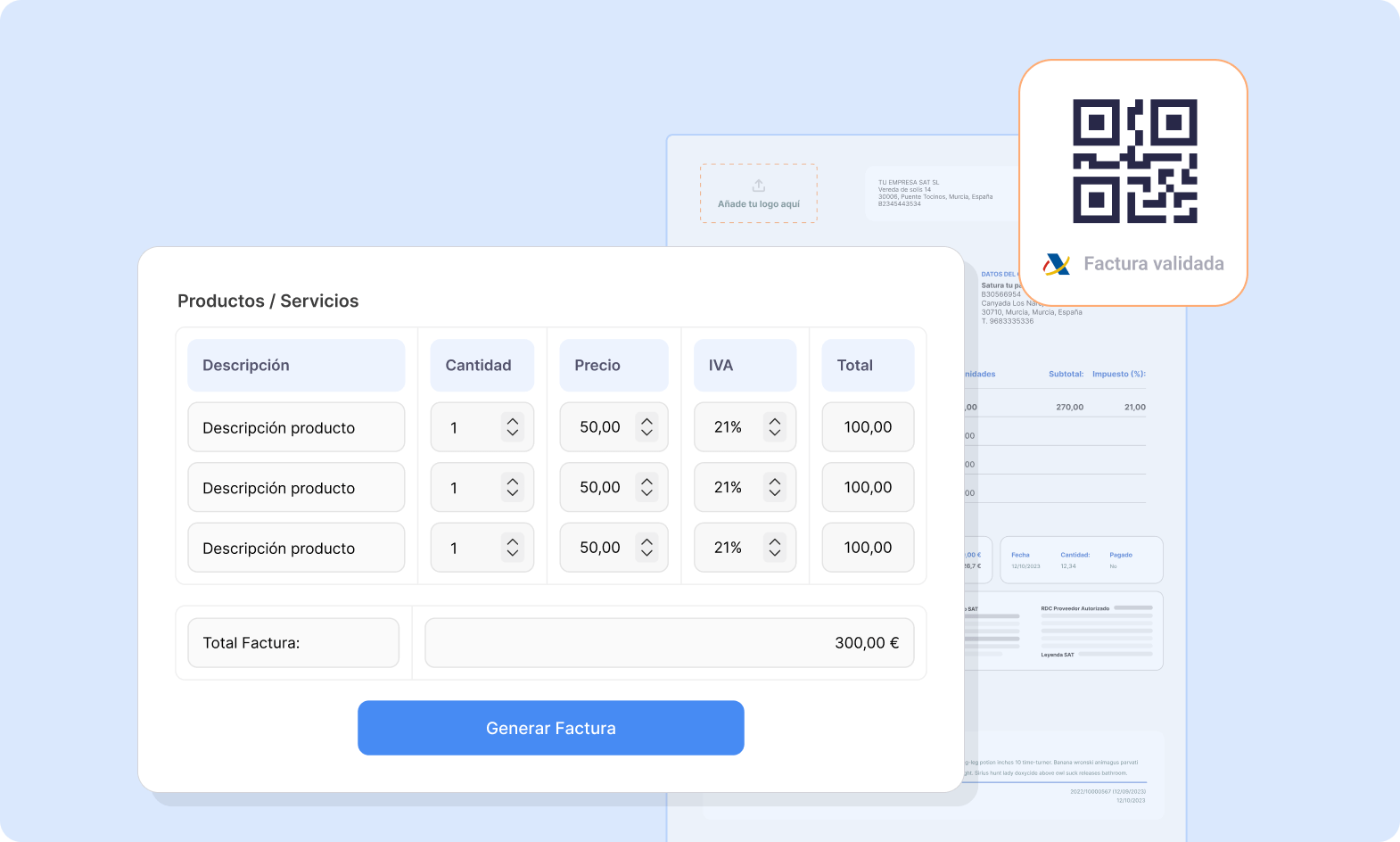The image size is (1400, 842).
Task: Click the QR code image
Action: click(1134, 161)
